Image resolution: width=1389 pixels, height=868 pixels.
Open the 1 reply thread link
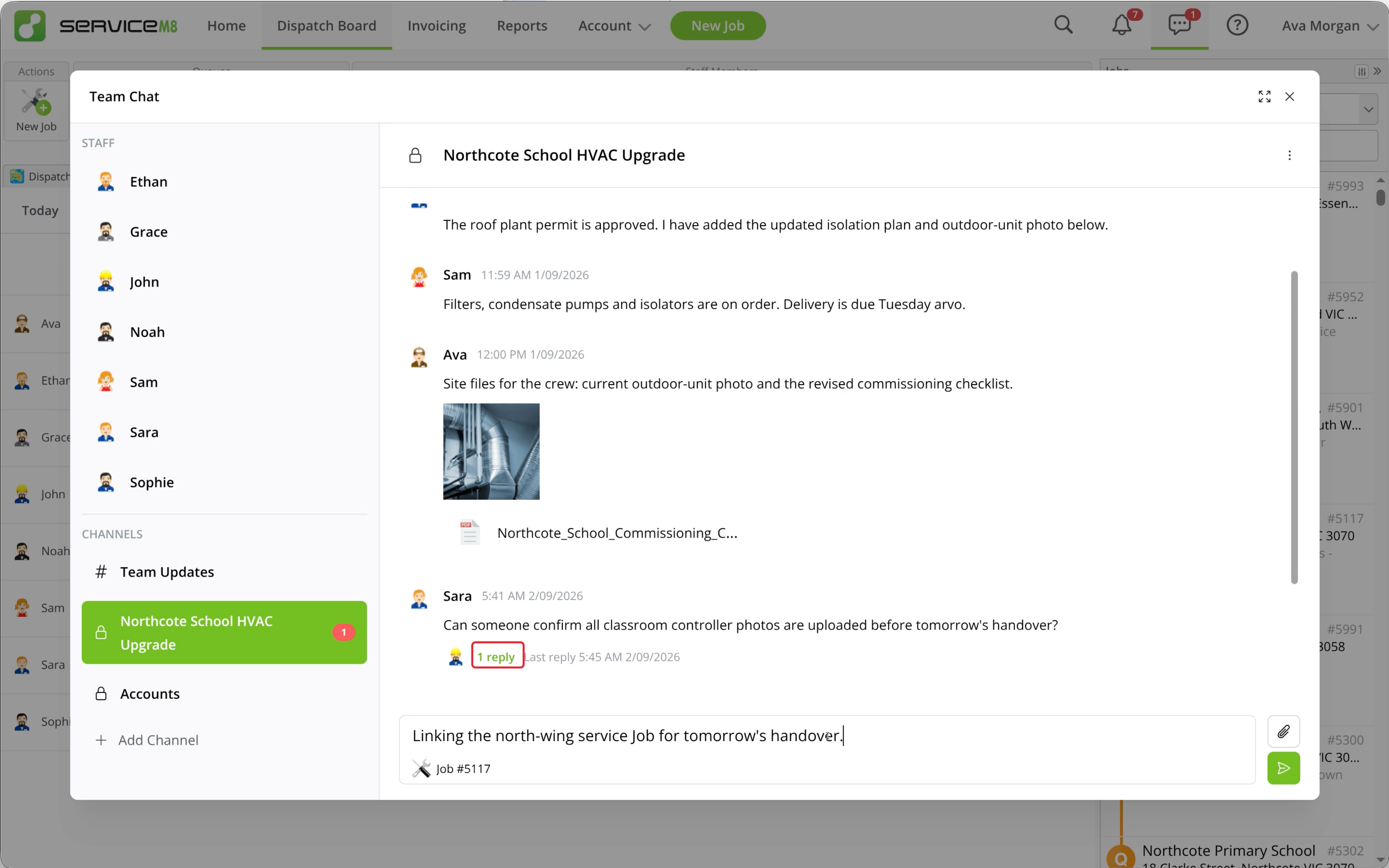(x=496, y=657)
